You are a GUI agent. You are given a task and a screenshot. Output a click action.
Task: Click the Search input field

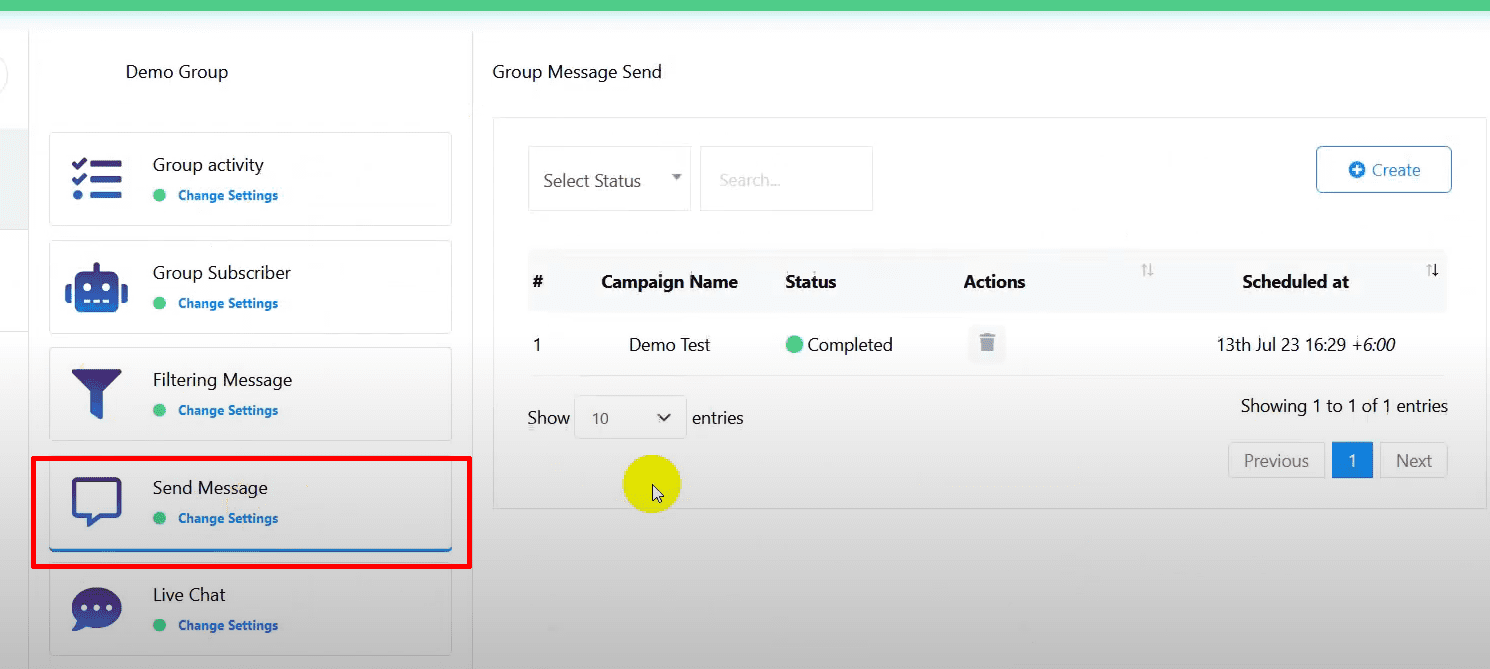786,180
